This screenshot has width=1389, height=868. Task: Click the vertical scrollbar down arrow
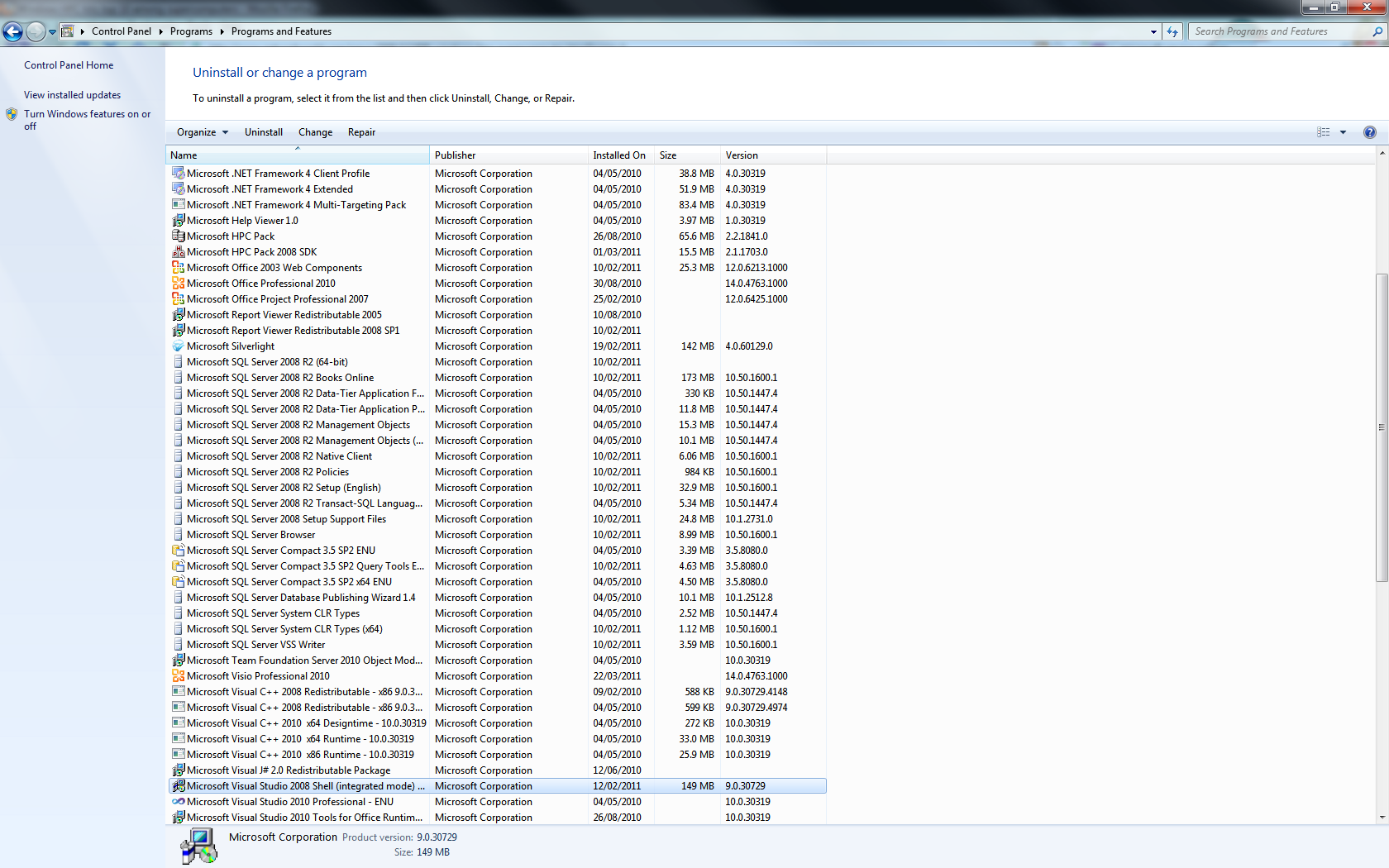pos(1382,818)
